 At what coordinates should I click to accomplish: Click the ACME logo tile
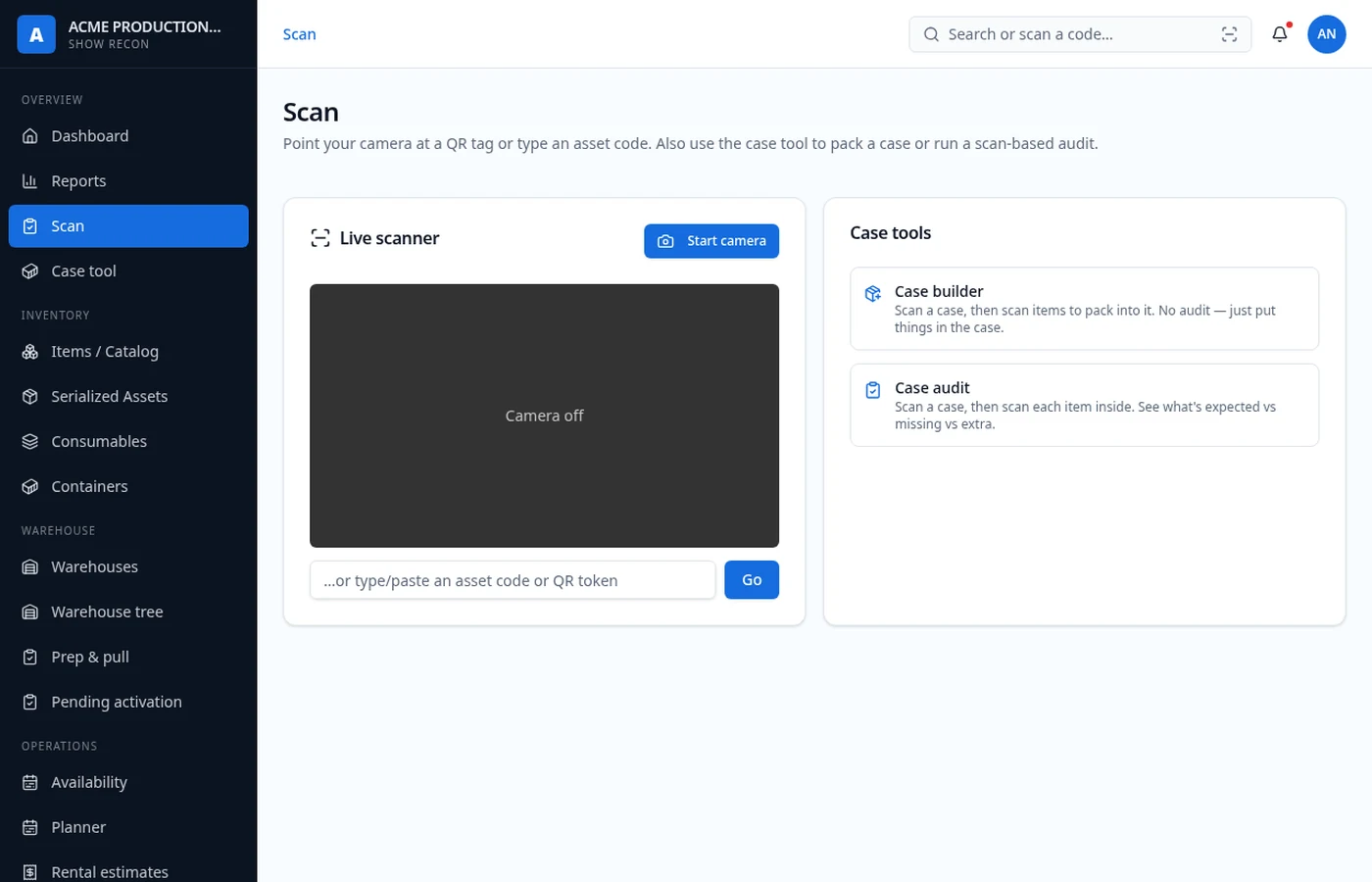(36, 34)
